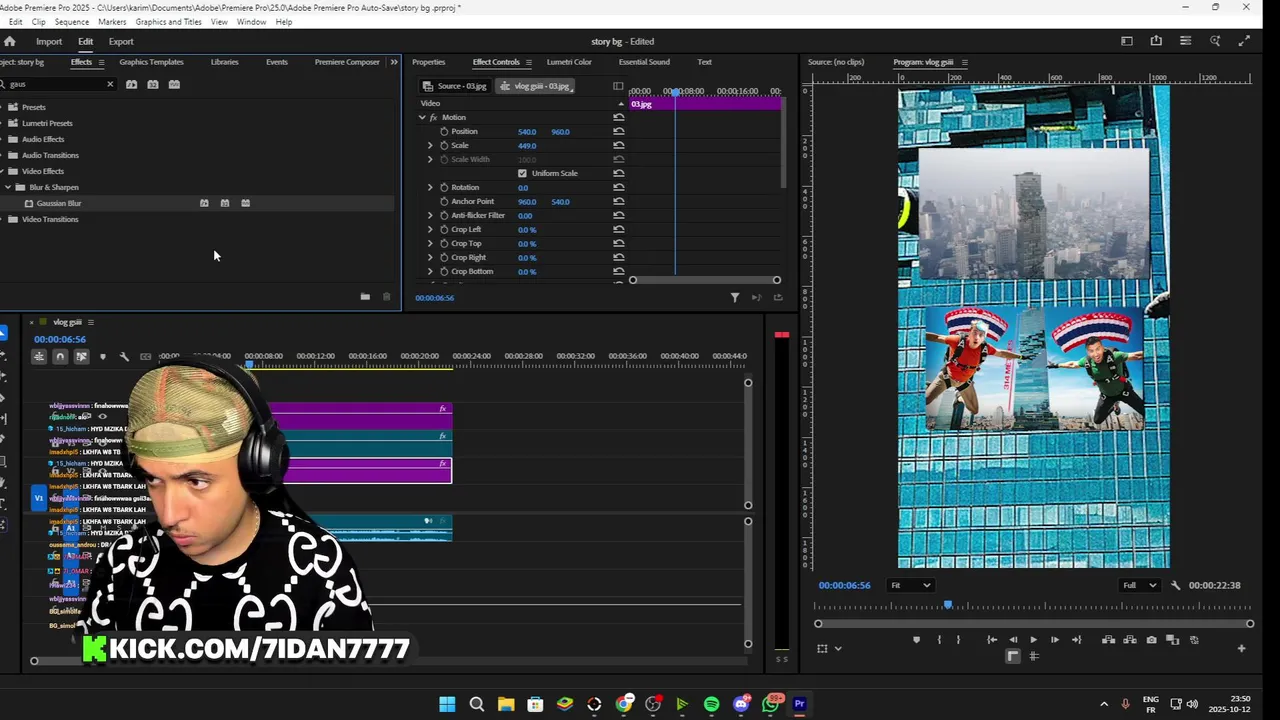Screen dimensions: 1280x720
Task: Filter by YUV Effects icon in search bar
Action: click(174, 84)
